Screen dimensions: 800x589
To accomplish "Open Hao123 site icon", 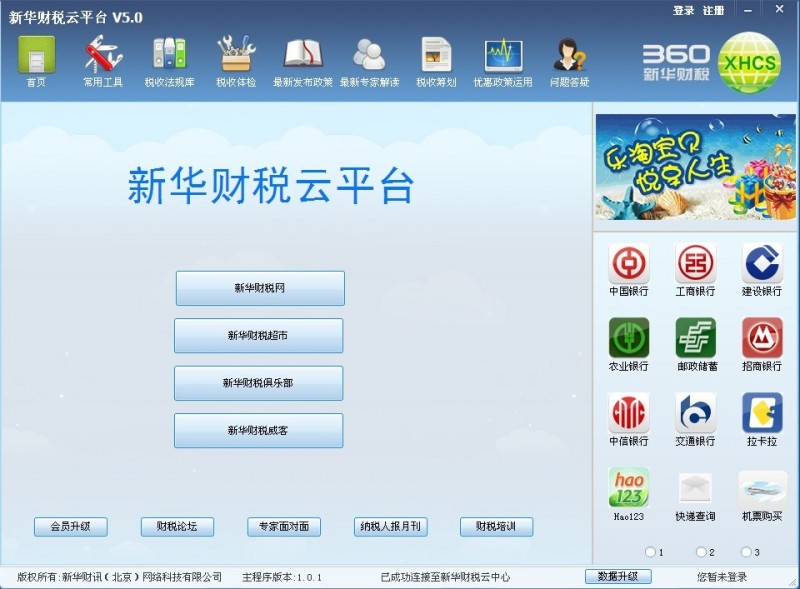I will [x=629, y=487].
